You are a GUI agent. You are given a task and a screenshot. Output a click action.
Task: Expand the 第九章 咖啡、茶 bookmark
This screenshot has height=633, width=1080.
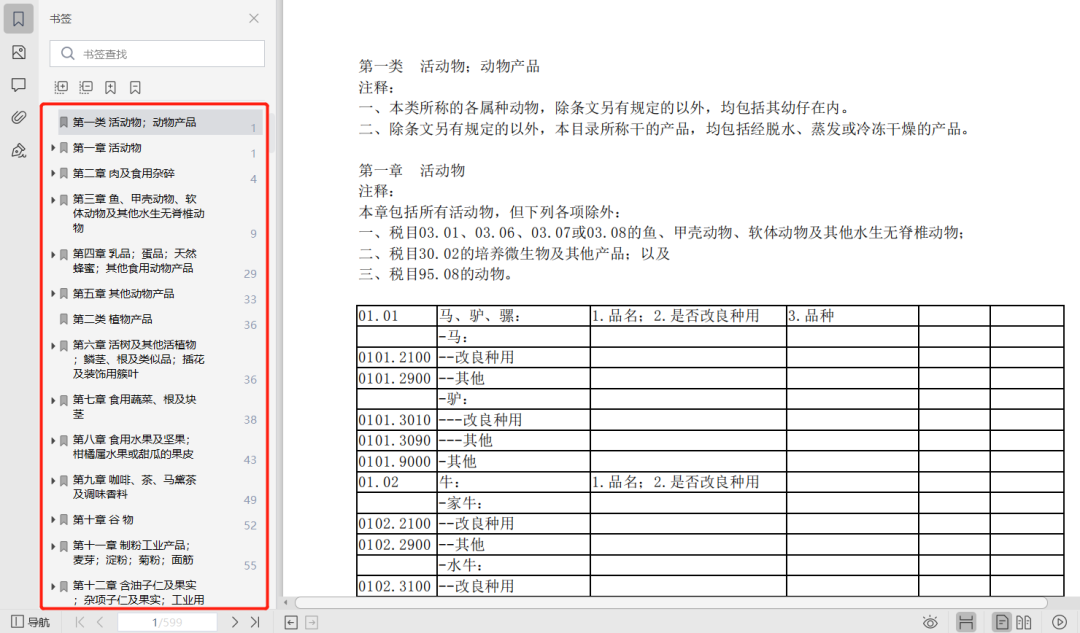click(53, 479)
